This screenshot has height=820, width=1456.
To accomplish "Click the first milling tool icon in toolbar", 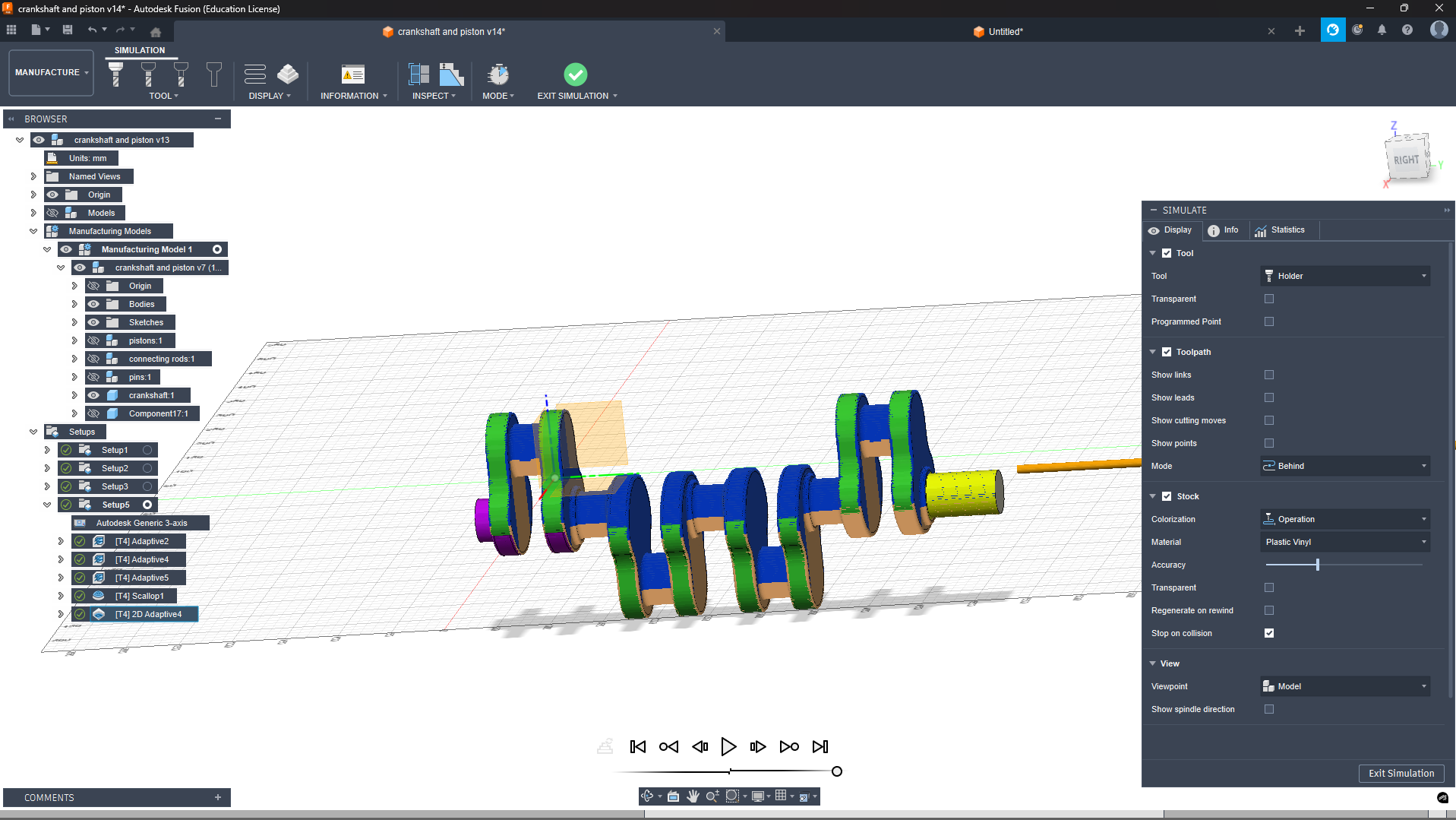I will tap(115, 74).
